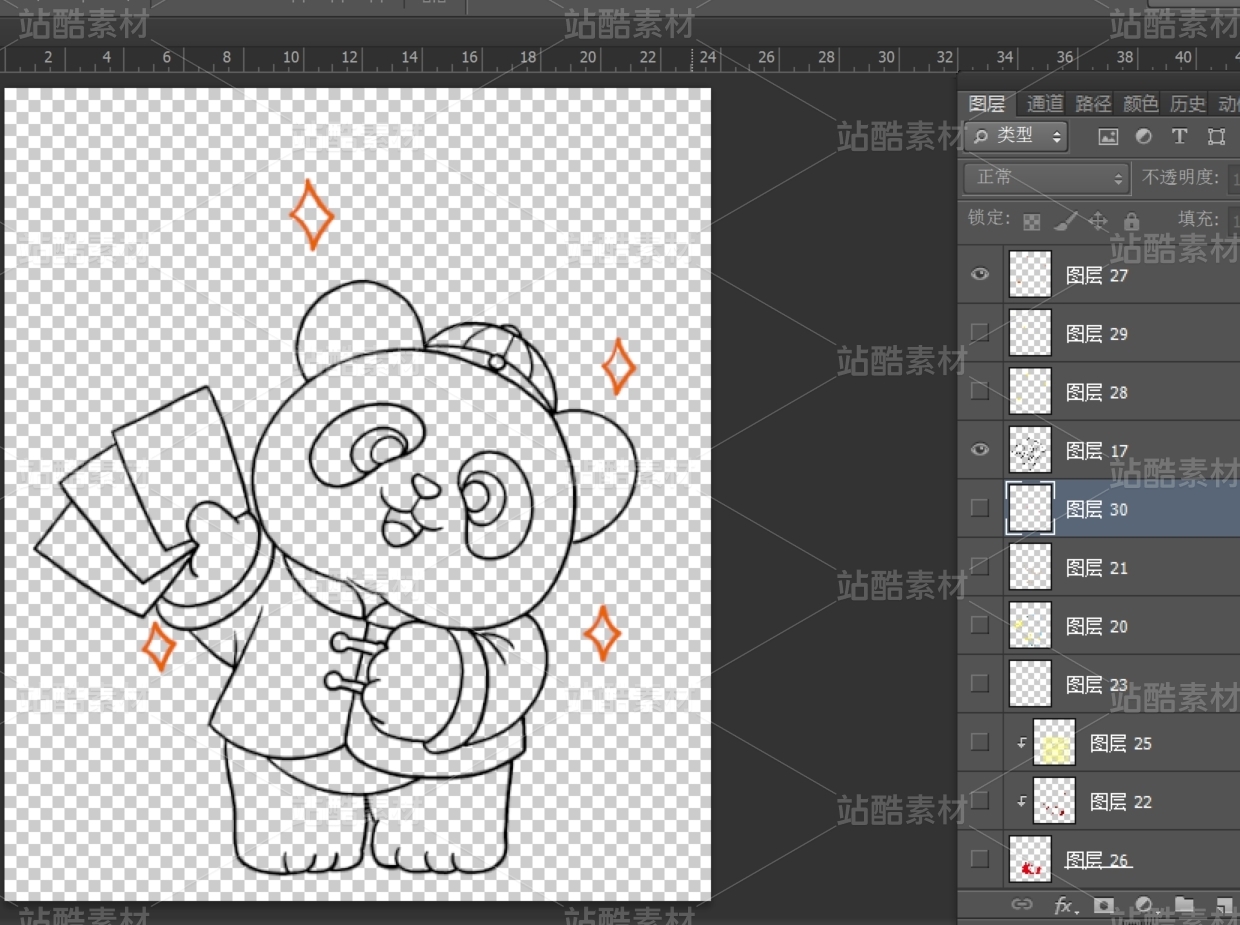
Task: Filter layers by shape layer icon
Action: [1216, 137]
